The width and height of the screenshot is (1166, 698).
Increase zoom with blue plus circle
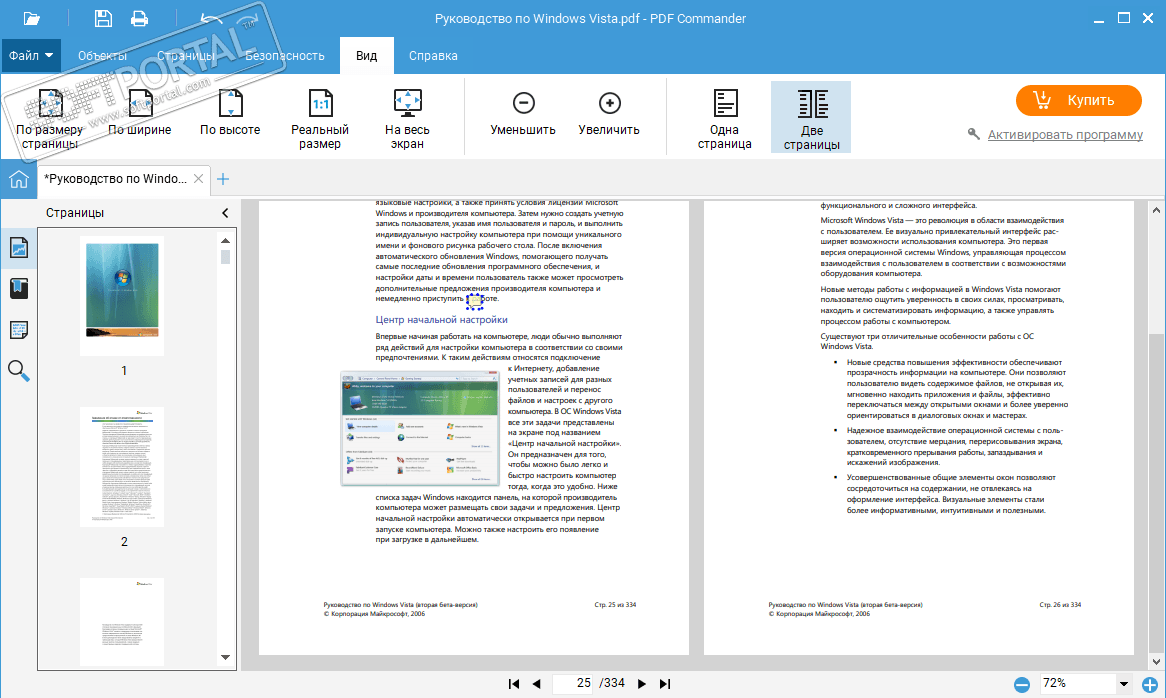(1150, 685)
